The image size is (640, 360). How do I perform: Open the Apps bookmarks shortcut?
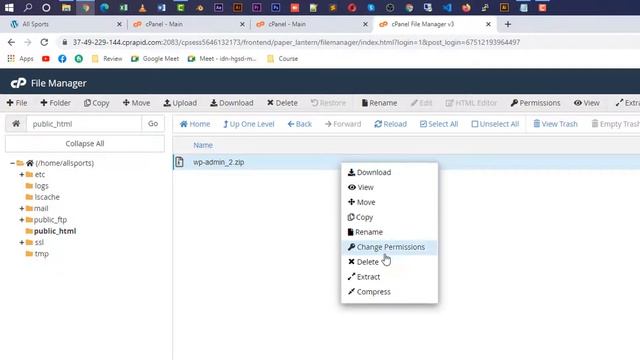pyautogui.click(x=20, y=59)
